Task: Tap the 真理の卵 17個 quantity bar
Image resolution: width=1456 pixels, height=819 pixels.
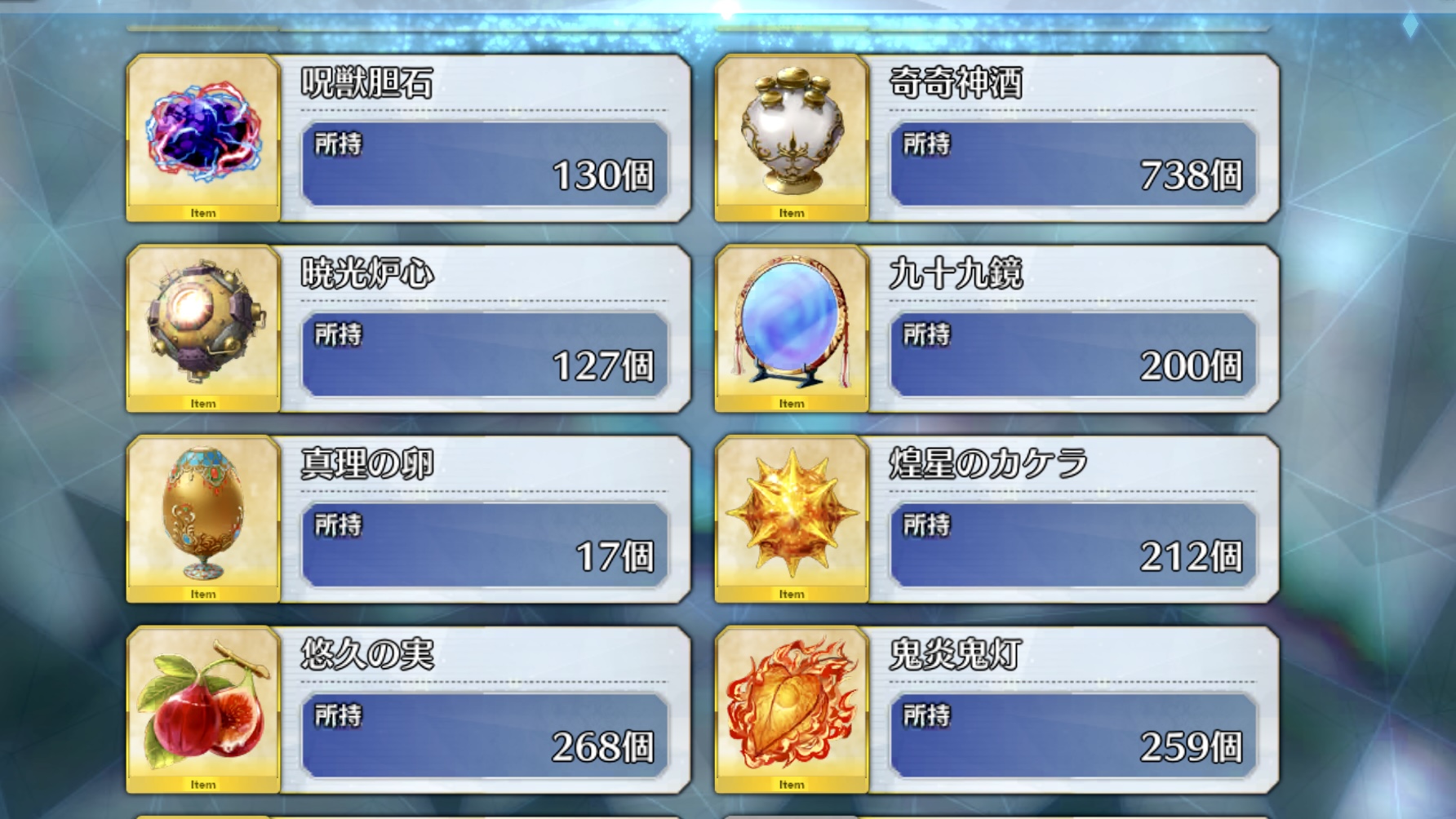Action: click(485, 545)
